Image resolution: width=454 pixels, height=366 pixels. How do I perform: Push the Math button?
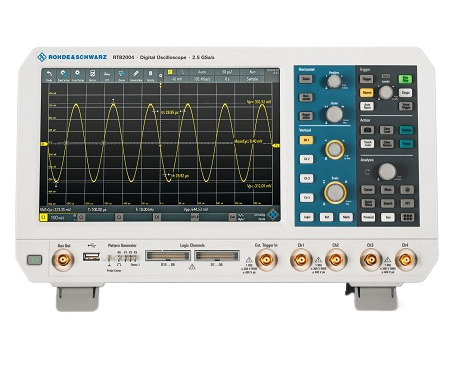pyautogui.click(x=346, y=217)
